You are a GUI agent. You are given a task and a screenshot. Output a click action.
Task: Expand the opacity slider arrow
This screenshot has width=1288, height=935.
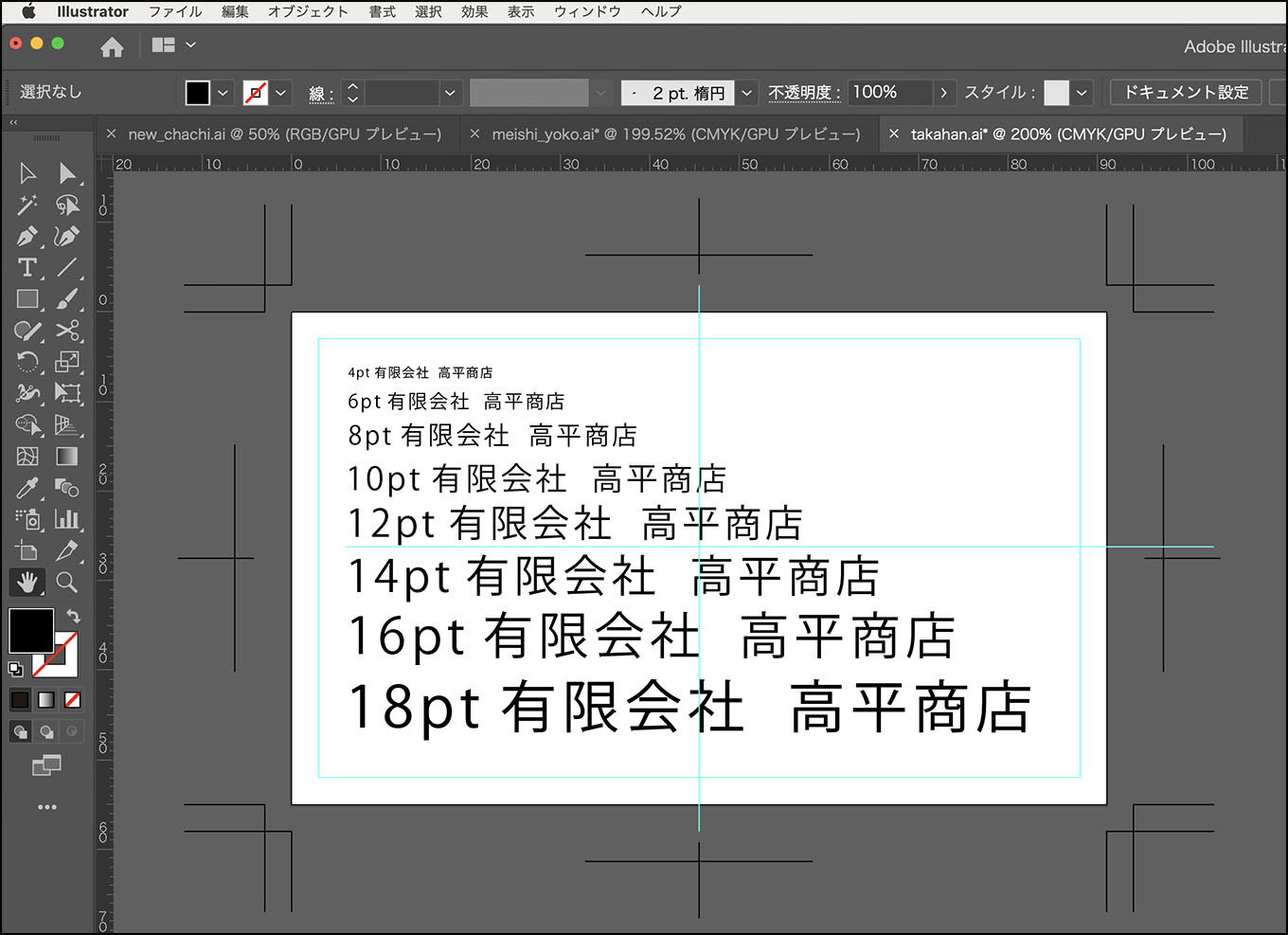pos(942,93)
